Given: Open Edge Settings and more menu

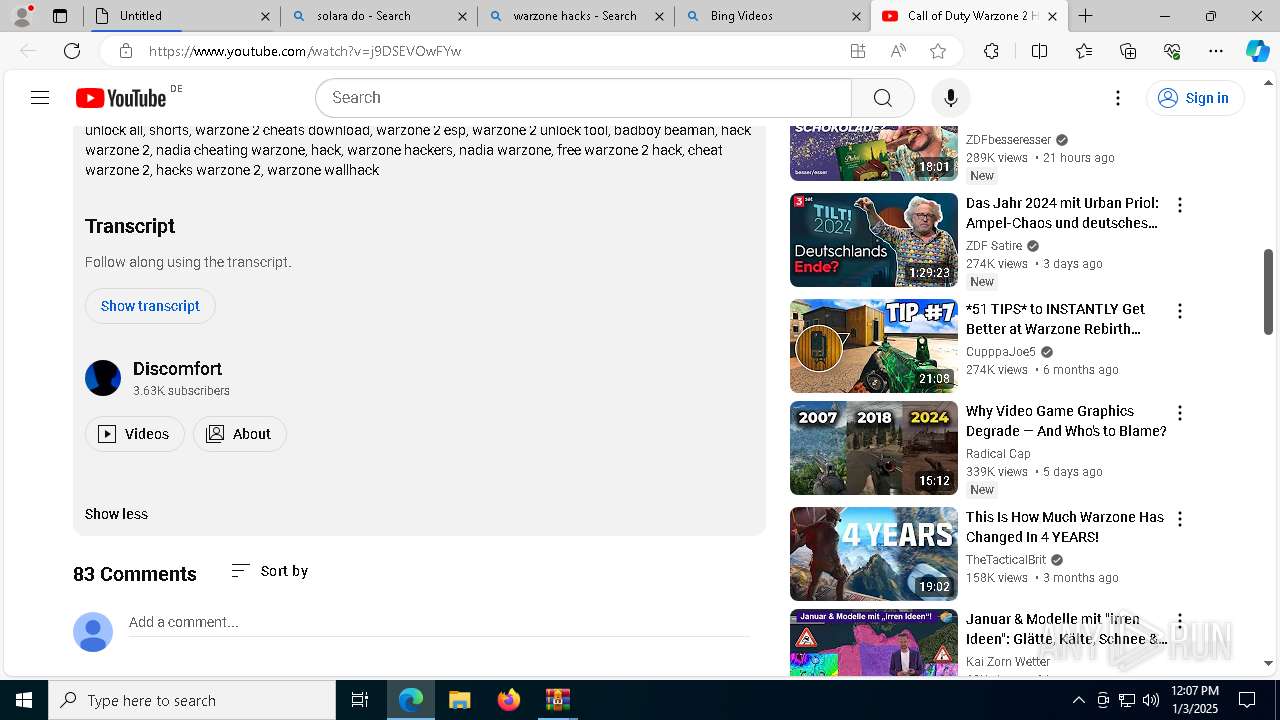Looking at the screenshot, I should pyautogui.click(x=1216, y=51).
